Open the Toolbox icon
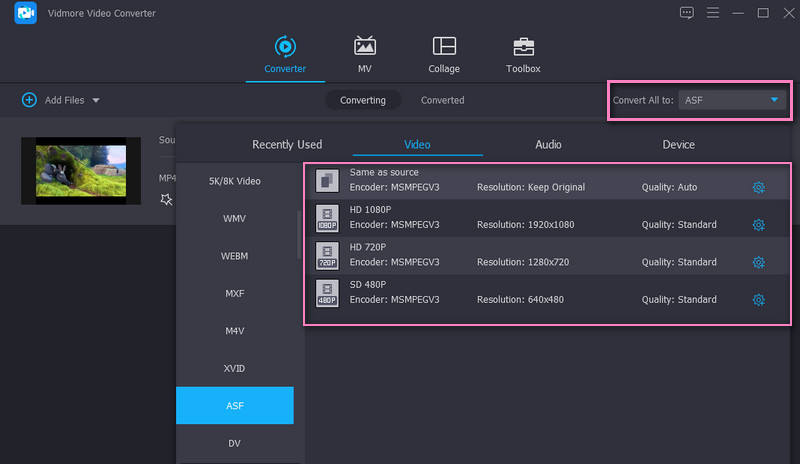Viewport: 800px width, 464px height. (523, 47)
